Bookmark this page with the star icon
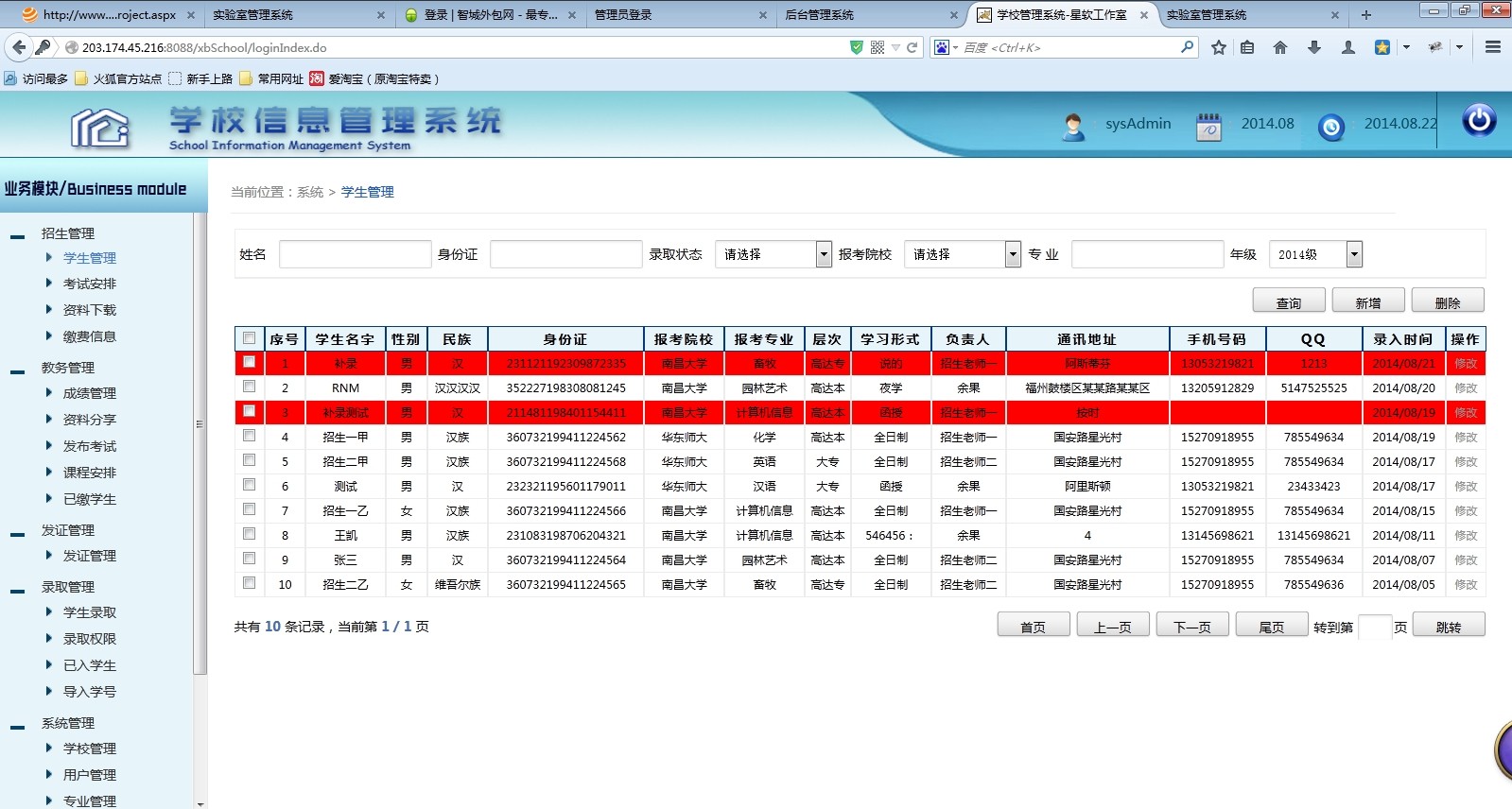This screenshot has width=1512, height=809. tap(1219, 47)
